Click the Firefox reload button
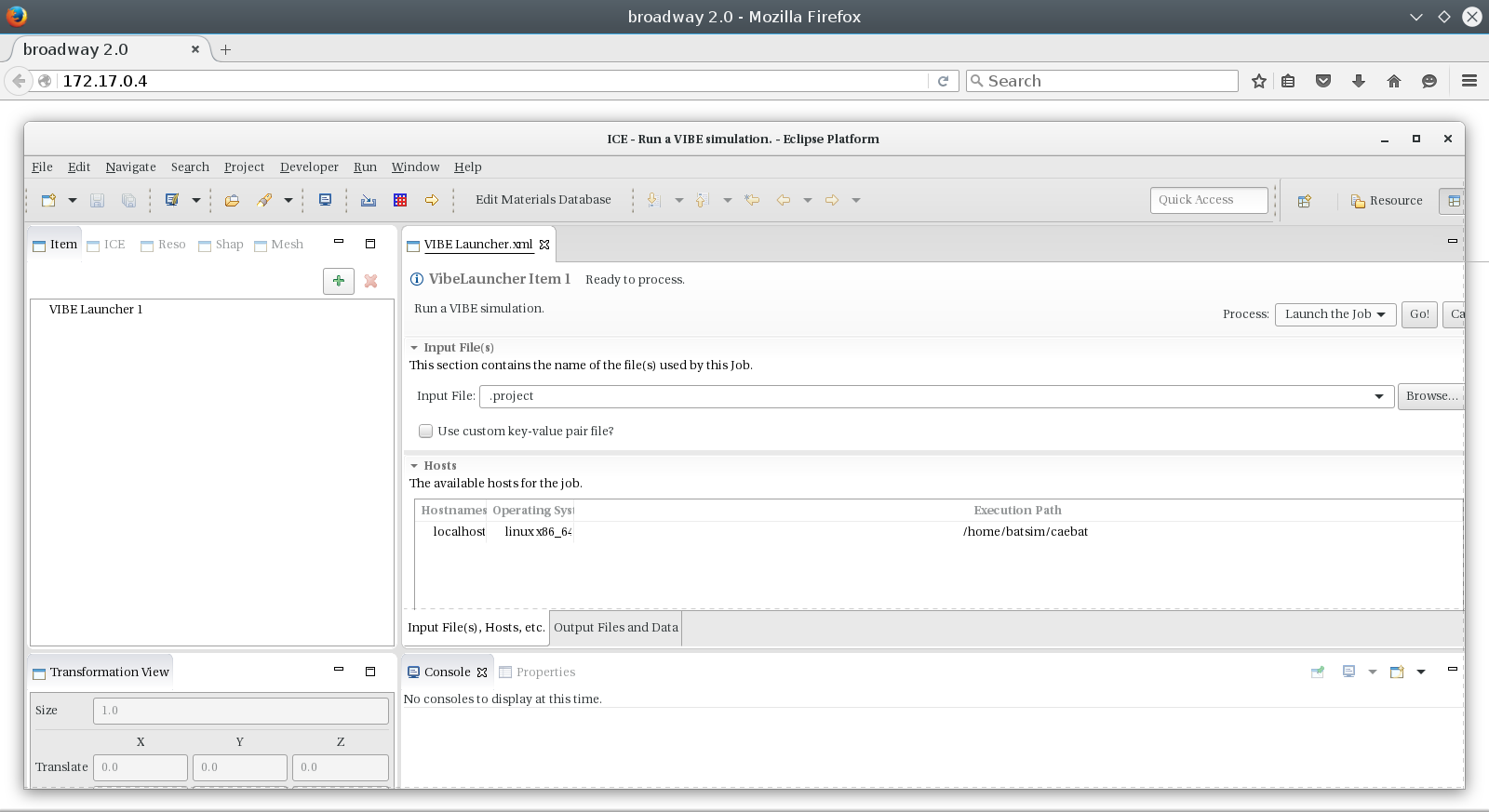 coord(943,81)
